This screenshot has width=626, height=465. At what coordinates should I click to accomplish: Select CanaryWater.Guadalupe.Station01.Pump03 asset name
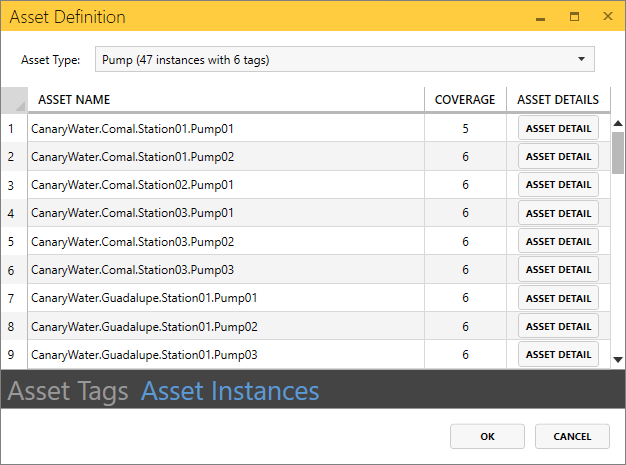tap(144, 355)
